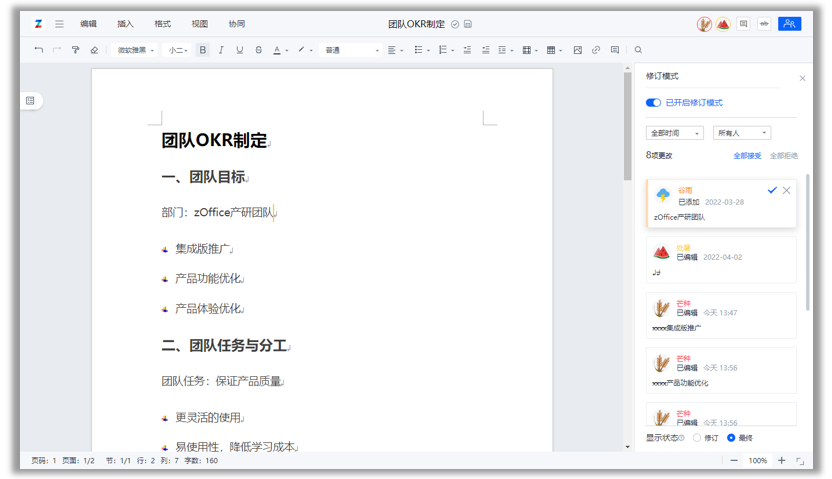Add a comment via toolbar comment icon
Image resolution: width=832 pixels, height=479 pixels.
click(615, 50)
